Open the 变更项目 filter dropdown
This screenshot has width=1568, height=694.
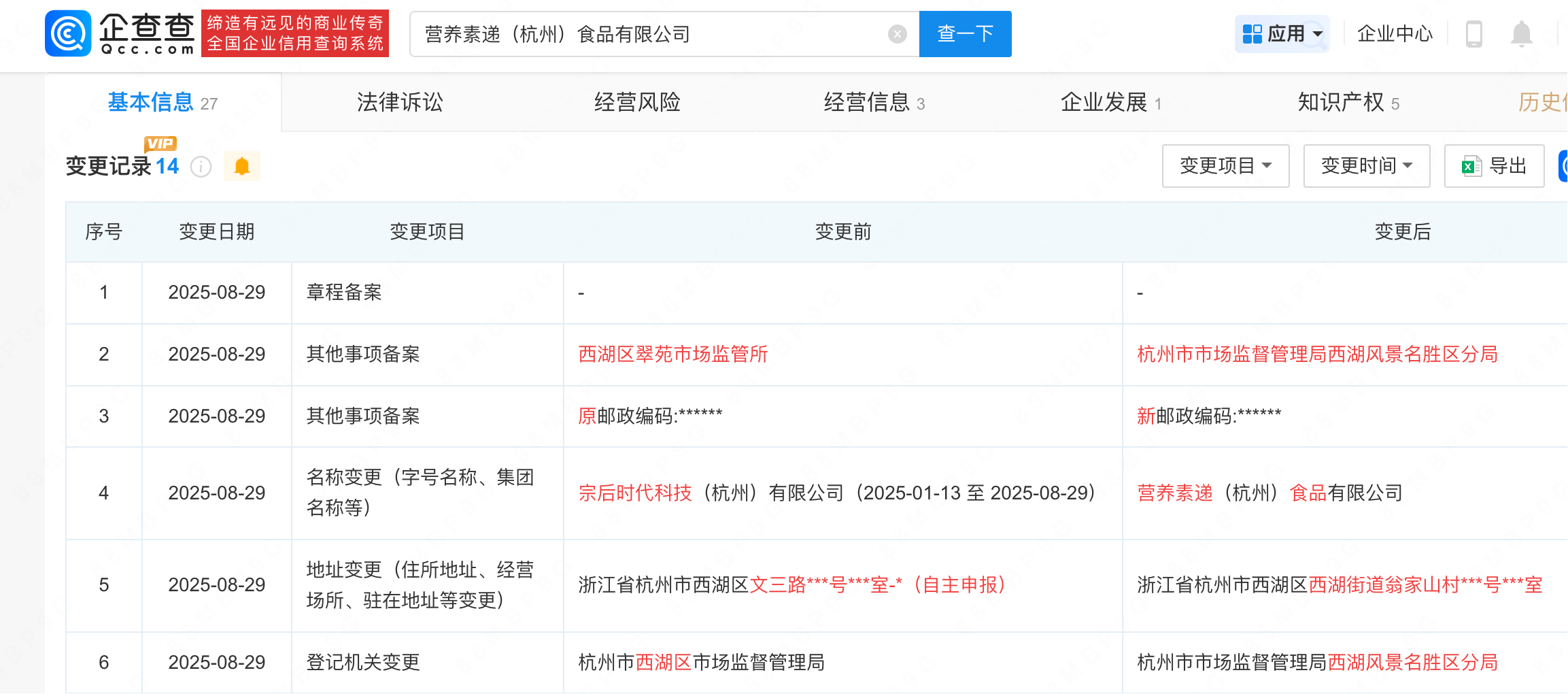click(x=1225, y=166)
